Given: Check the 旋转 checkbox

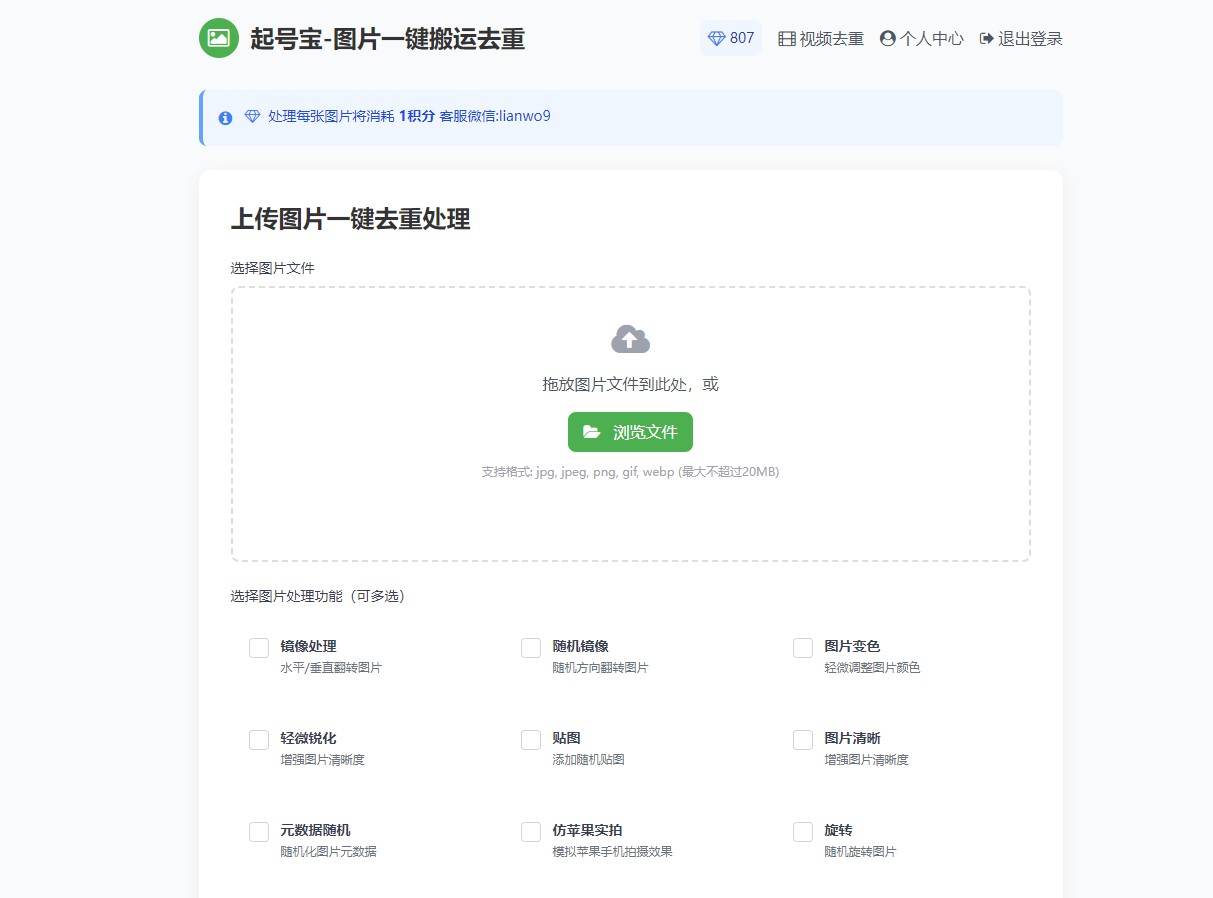Looking at the screenshot, I should pos(803,832).
